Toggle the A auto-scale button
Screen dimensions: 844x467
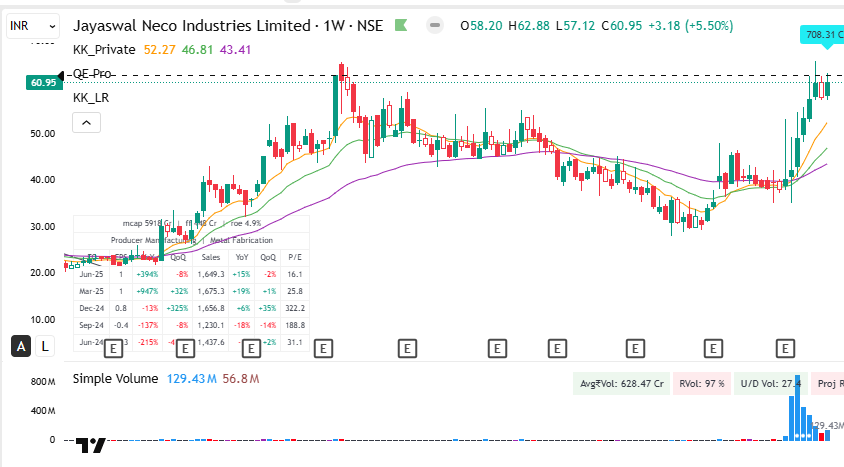point(21,346)
